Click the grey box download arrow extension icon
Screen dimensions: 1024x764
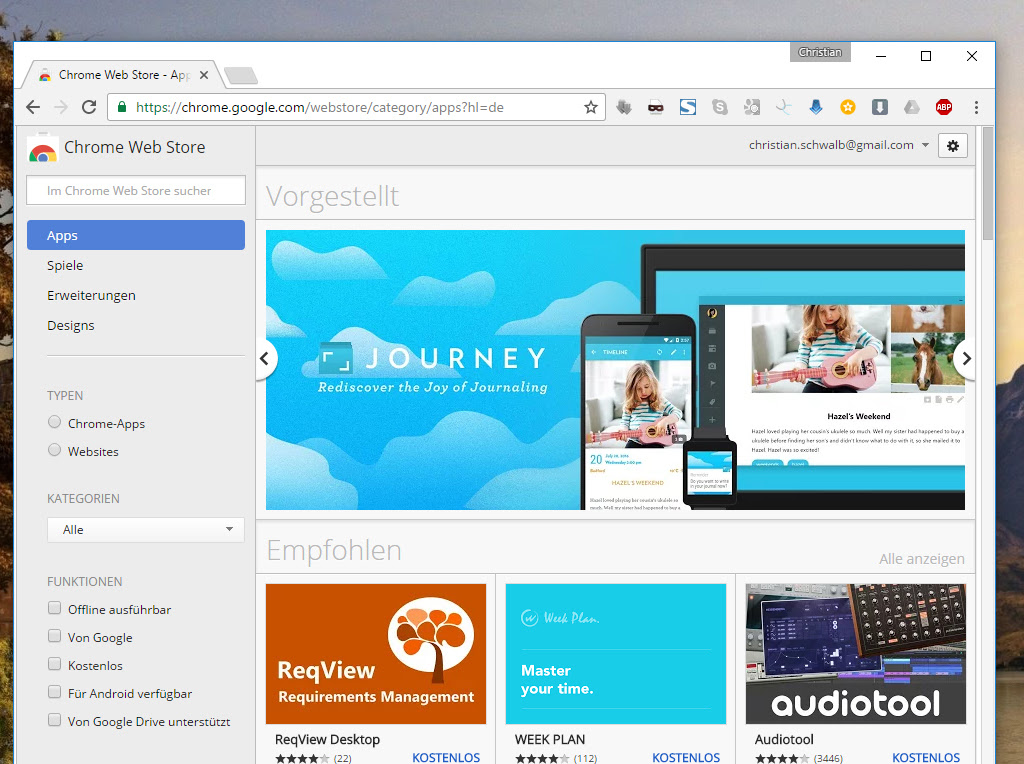tap(880, 107)
